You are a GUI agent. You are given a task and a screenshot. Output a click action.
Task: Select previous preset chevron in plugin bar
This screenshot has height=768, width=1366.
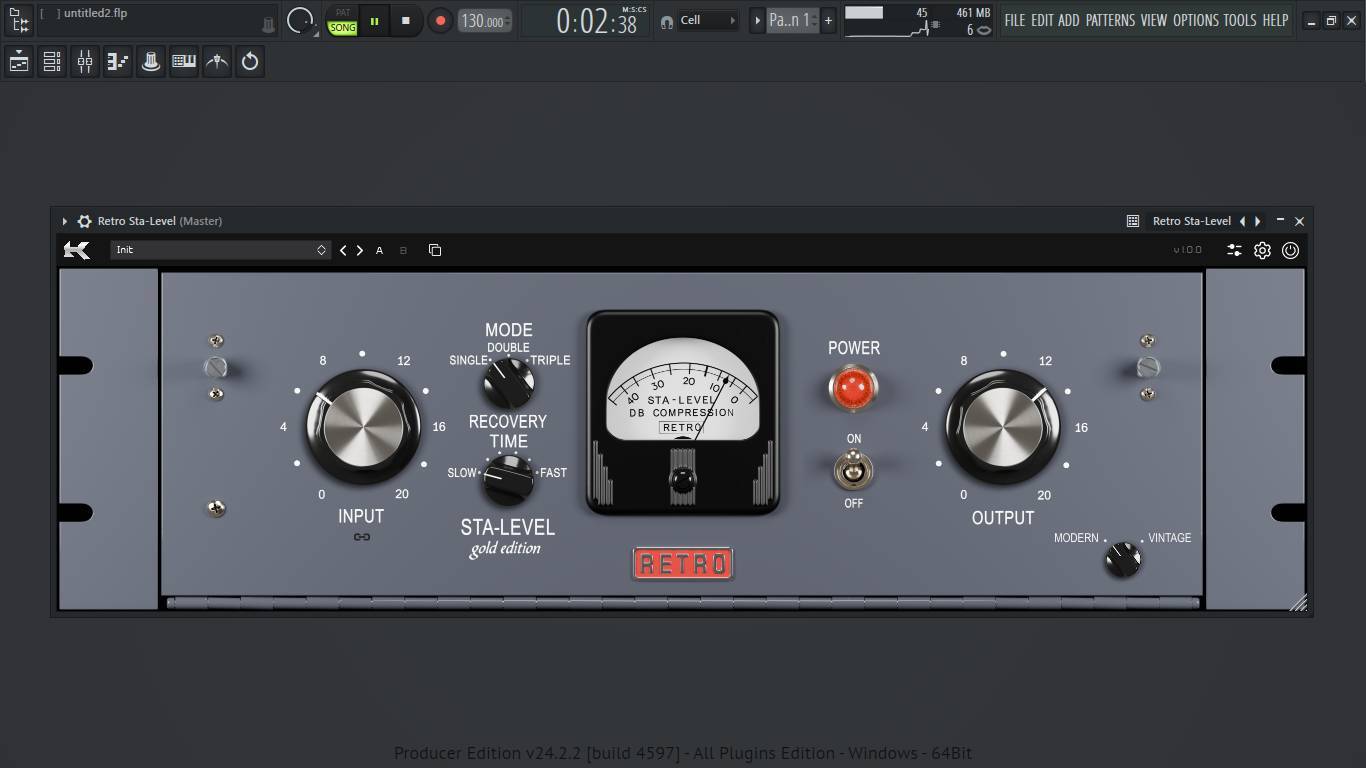point(343,250)
